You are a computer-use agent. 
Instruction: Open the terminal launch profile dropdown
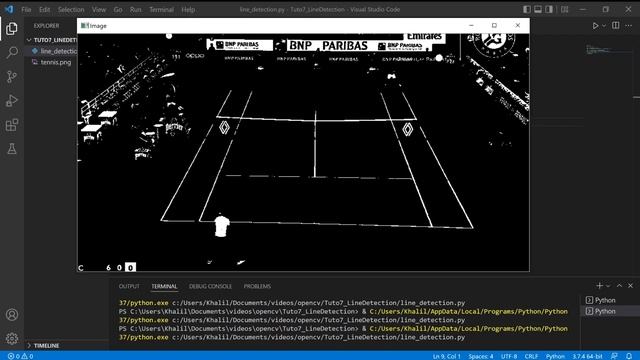click(608, 286)
